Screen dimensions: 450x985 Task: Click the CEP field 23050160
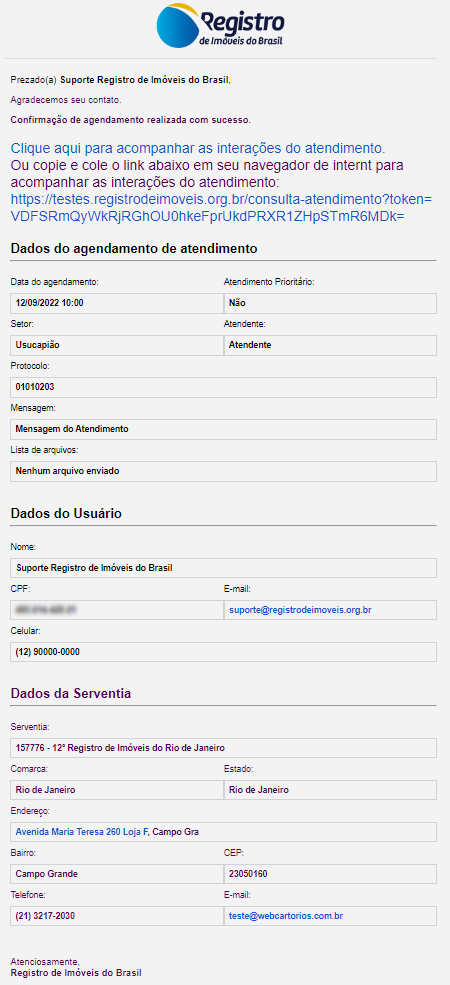click(330, 874)
